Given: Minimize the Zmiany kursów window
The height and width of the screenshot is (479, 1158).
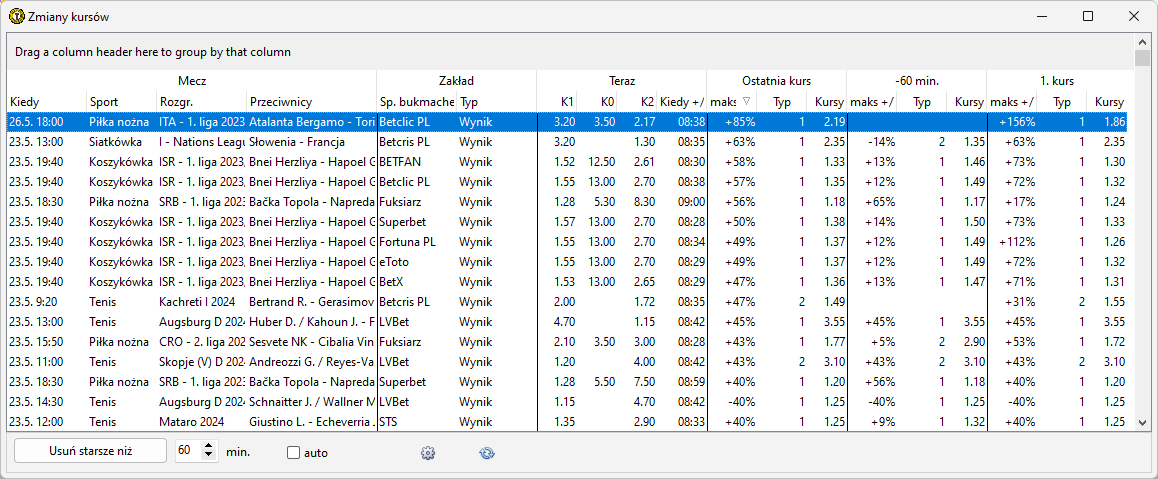Looking at the screenshot, I should [x=1042, y=17].
